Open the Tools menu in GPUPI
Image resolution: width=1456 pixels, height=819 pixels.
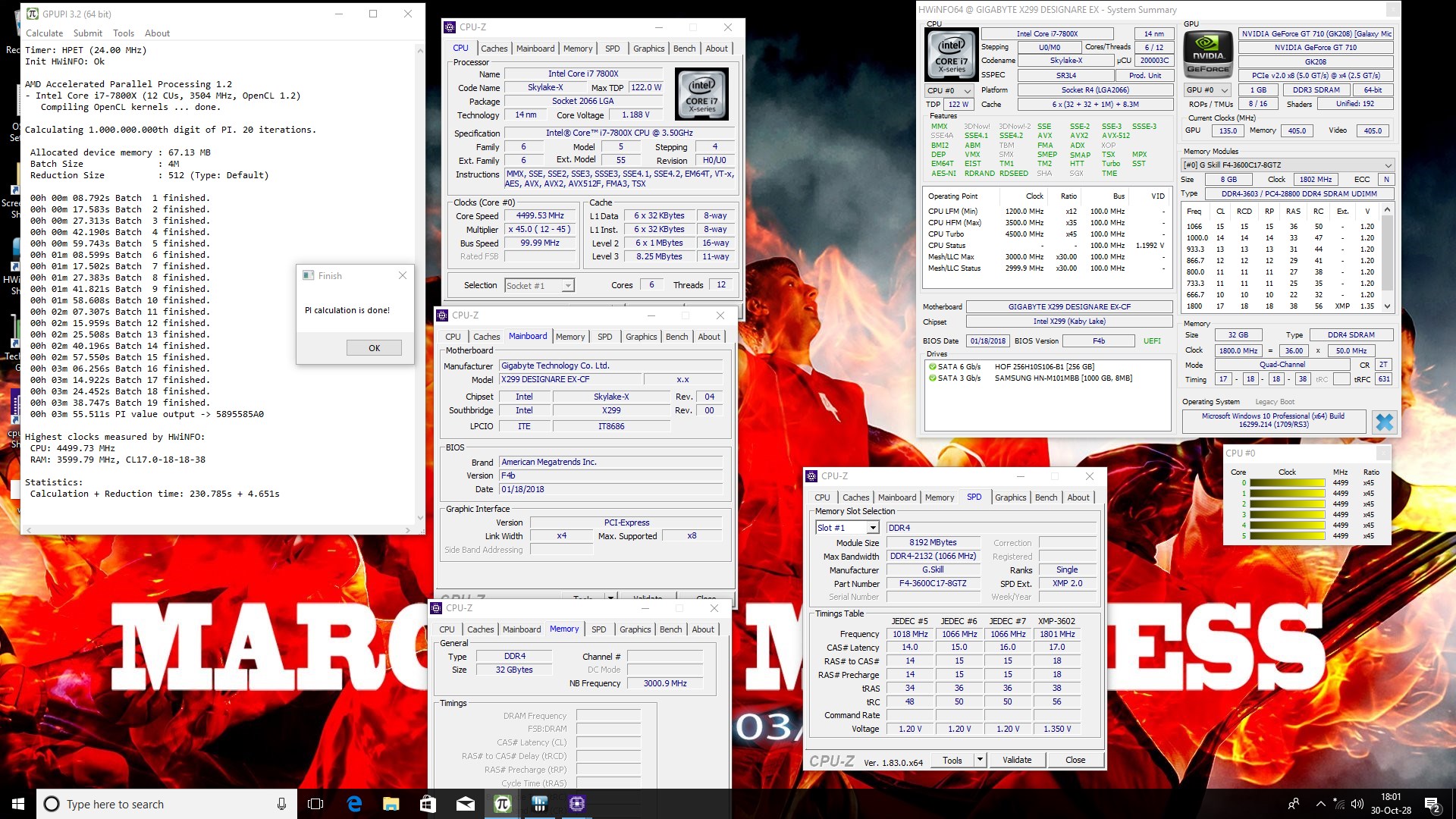[124, 33]
